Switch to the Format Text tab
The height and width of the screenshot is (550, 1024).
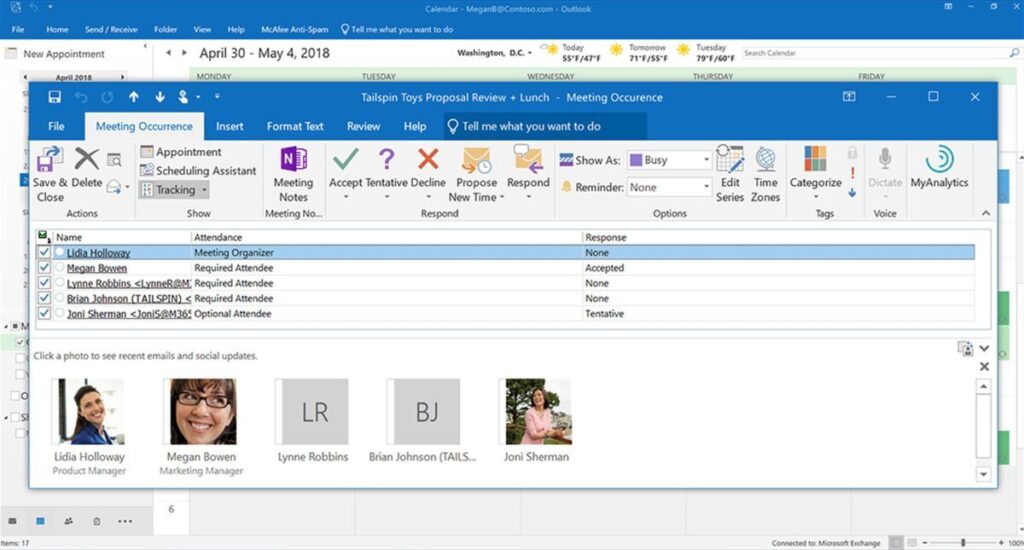point(295,127)
